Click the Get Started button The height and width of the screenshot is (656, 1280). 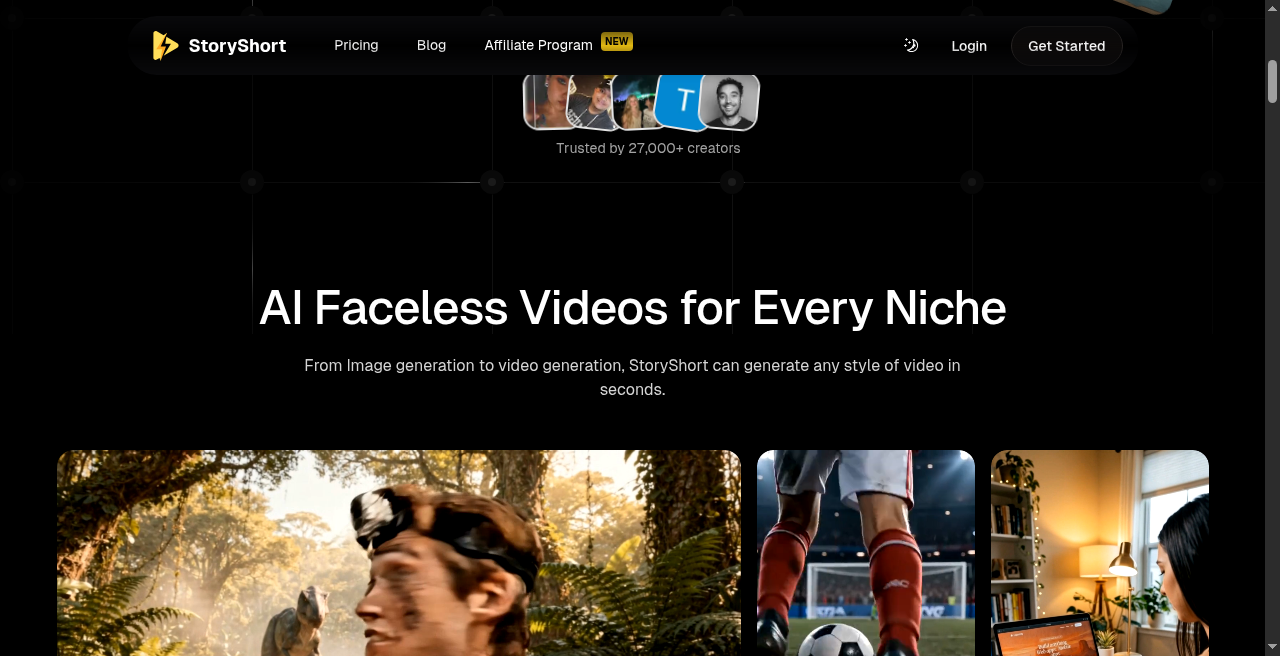tap(1066, 46)
